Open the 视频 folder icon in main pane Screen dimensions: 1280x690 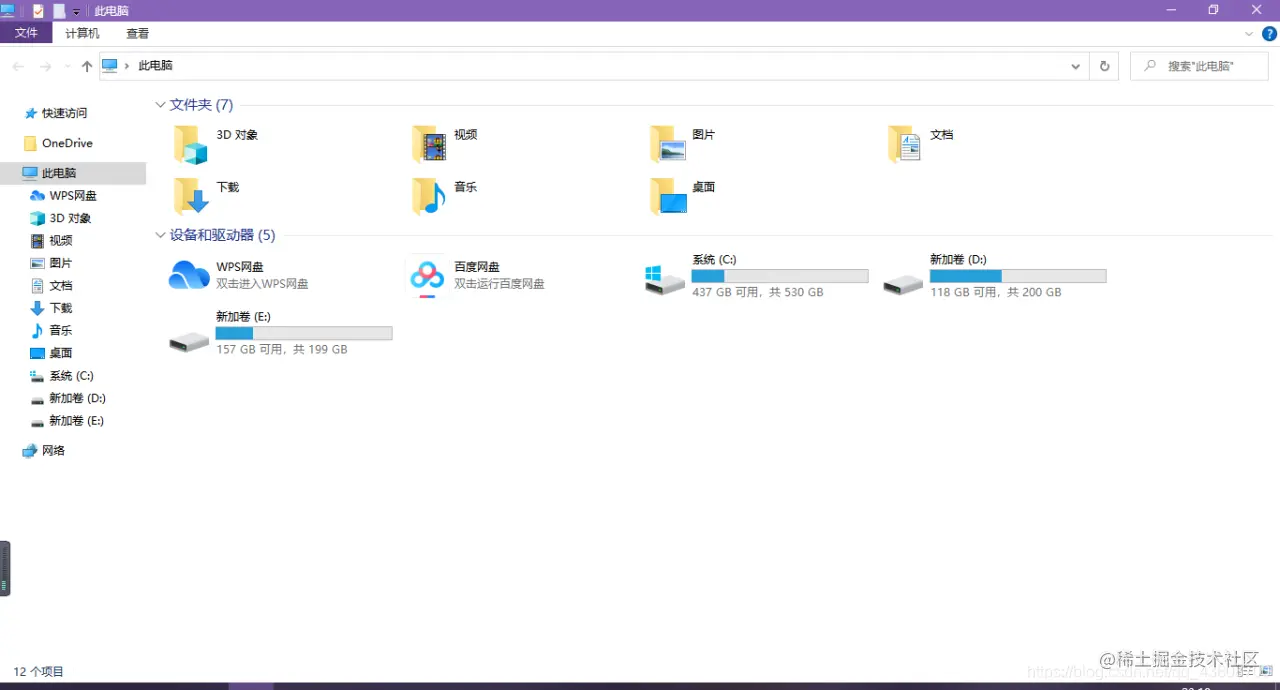429,144
